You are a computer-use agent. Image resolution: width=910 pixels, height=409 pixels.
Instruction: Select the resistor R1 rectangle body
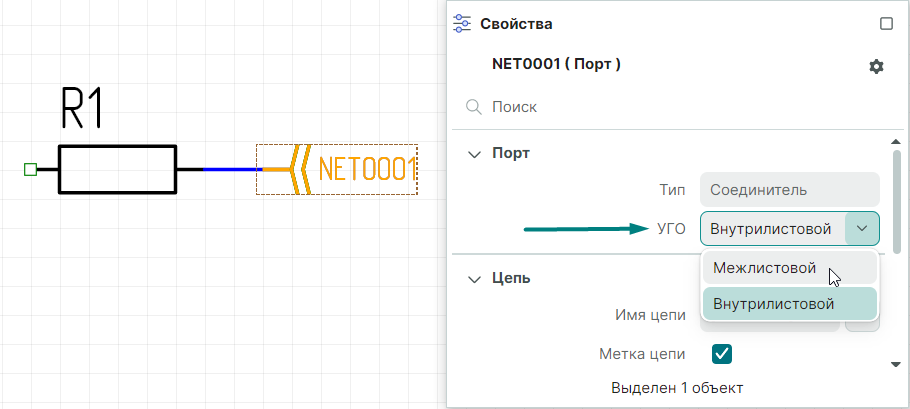[x=117, y=169]
